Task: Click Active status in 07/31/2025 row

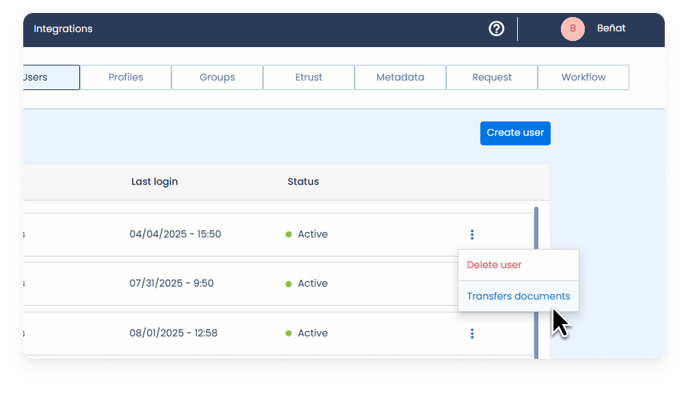Action: click(307, 283)
